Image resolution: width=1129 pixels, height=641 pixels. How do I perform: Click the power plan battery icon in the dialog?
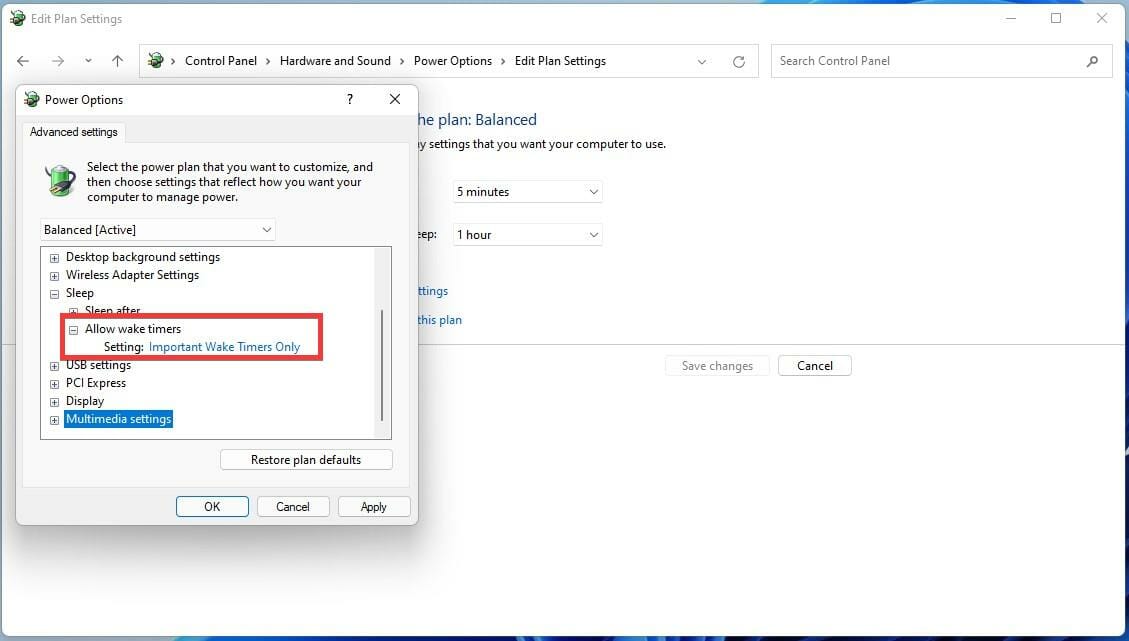[60, 181]
